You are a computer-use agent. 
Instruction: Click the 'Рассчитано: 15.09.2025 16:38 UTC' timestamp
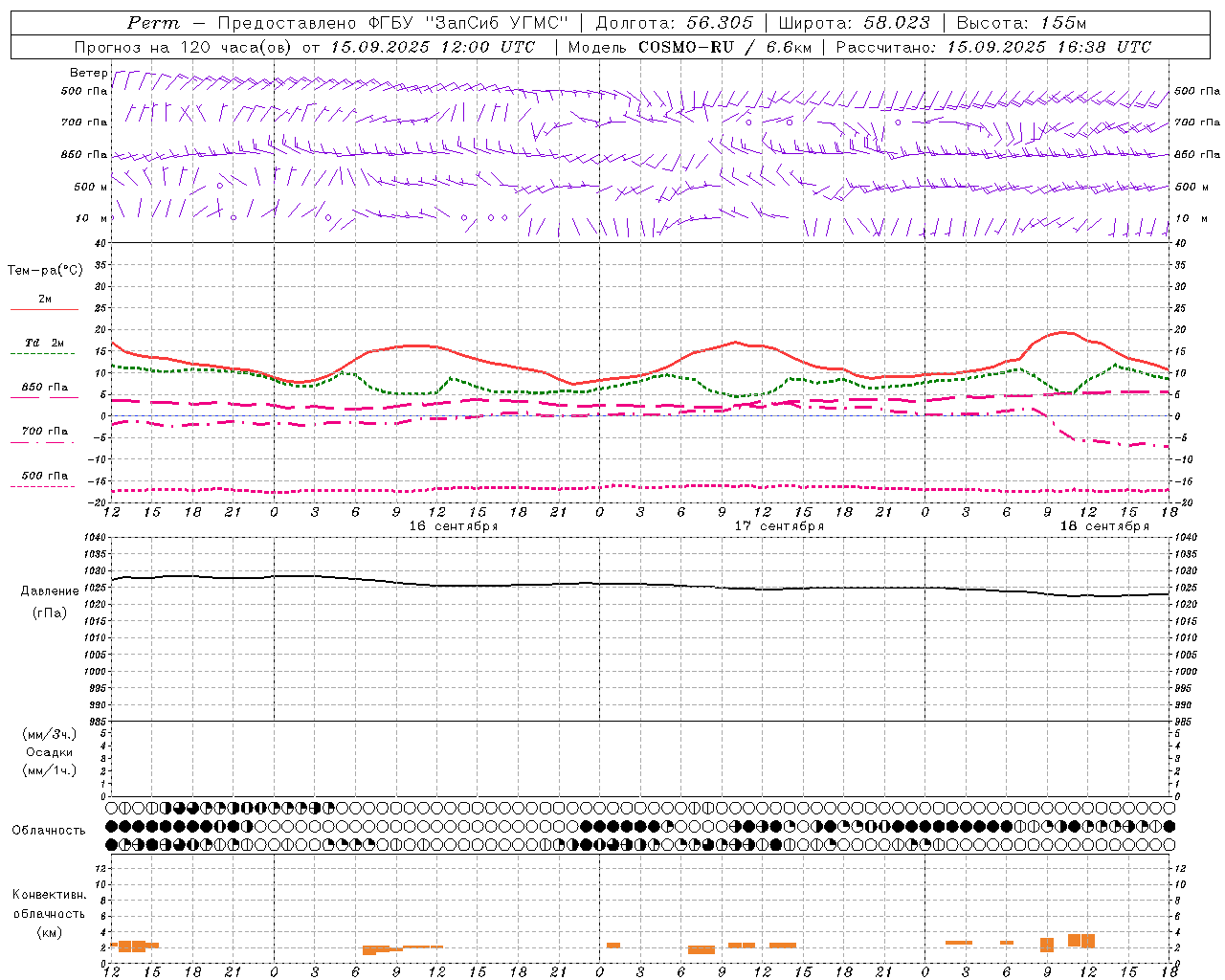click(993, 47)
